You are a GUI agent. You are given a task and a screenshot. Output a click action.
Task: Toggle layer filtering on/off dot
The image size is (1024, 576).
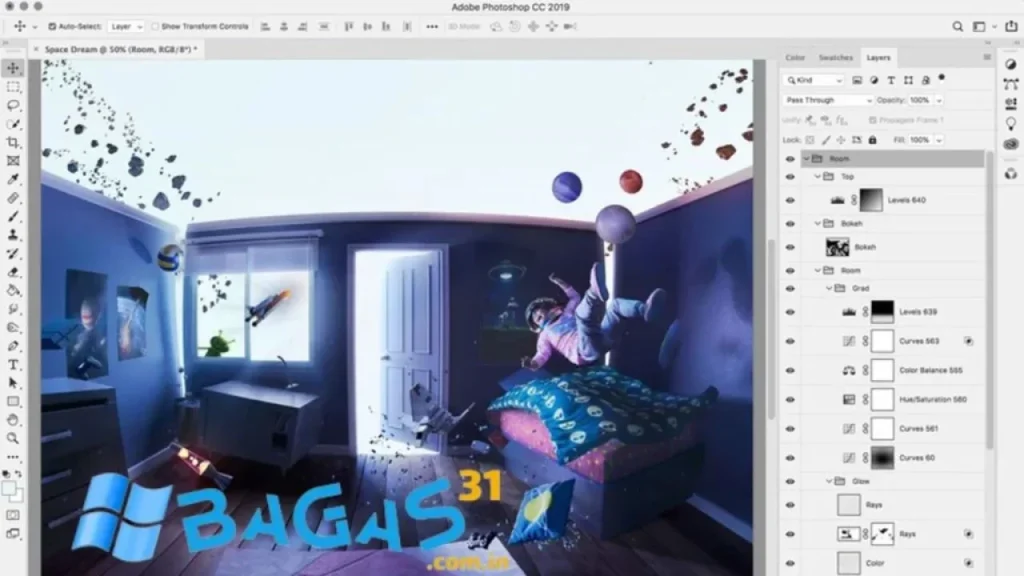pos(942,78)
